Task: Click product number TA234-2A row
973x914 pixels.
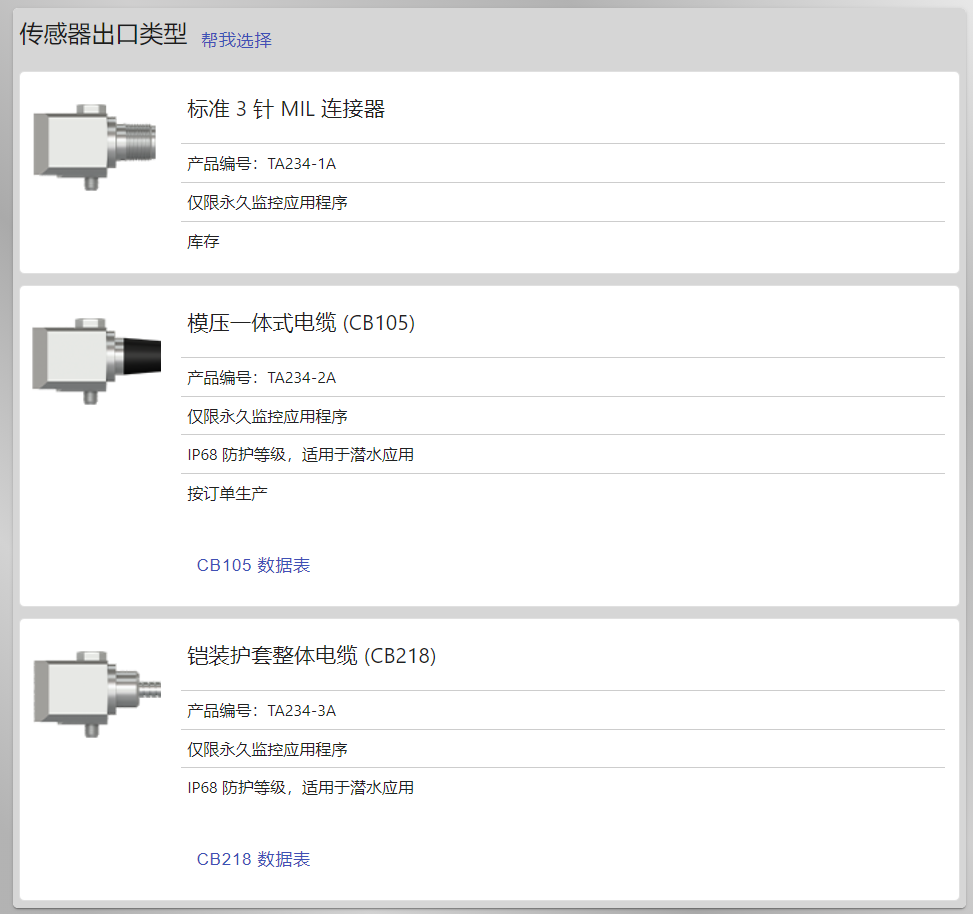Action: point(563,378)
